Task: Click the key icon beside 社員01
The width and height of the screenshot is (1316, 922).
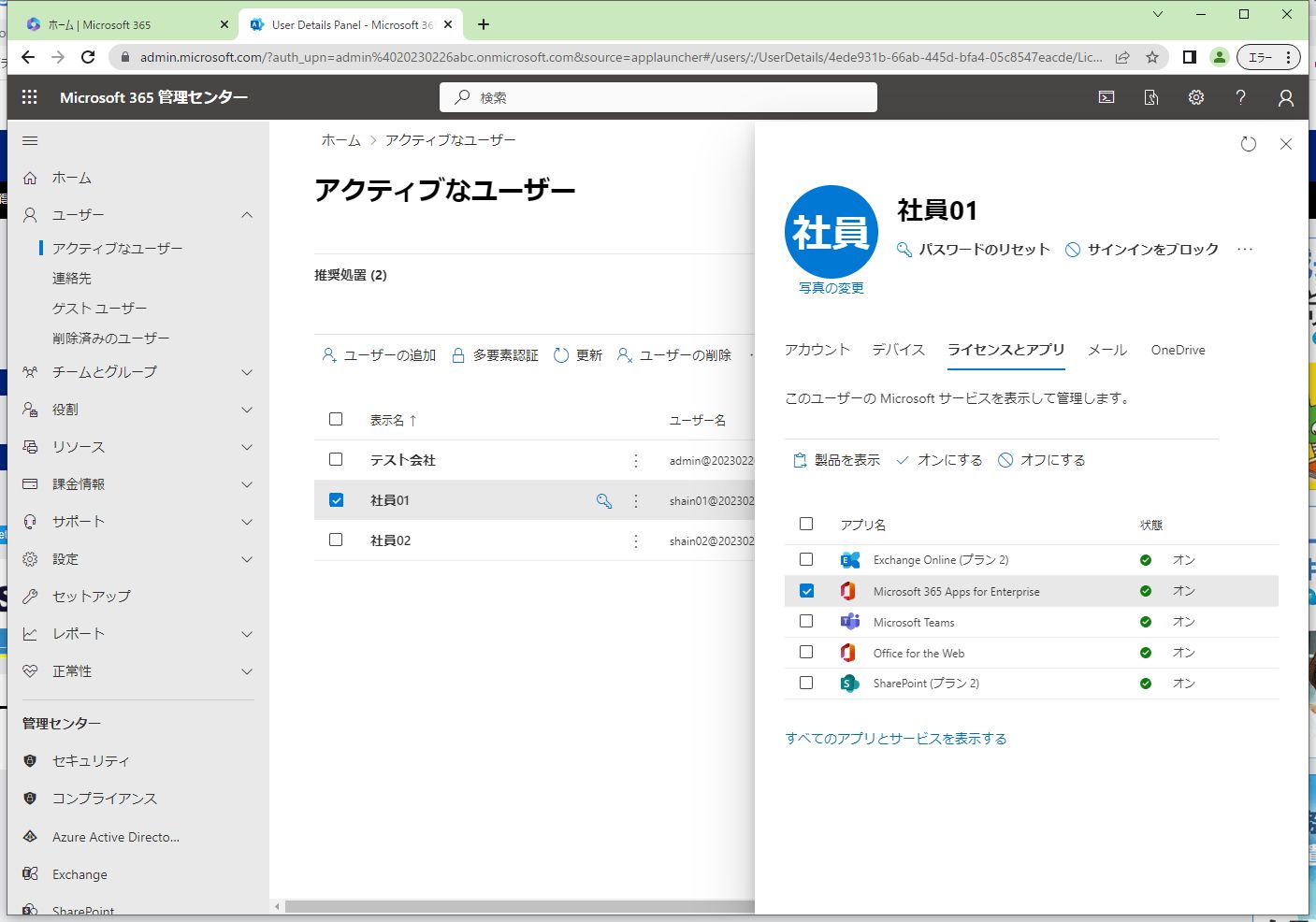Action: click(604, 501)
